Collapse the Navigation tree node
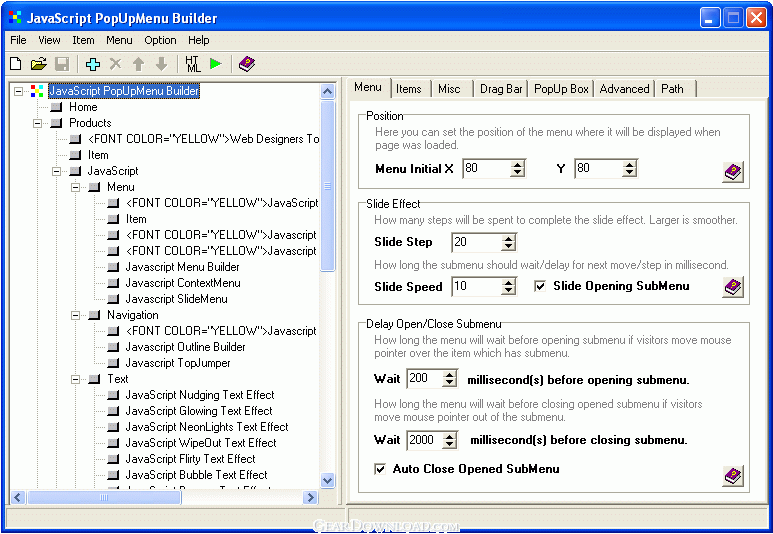Screen dimensions: 773x534 pos(75,315)
